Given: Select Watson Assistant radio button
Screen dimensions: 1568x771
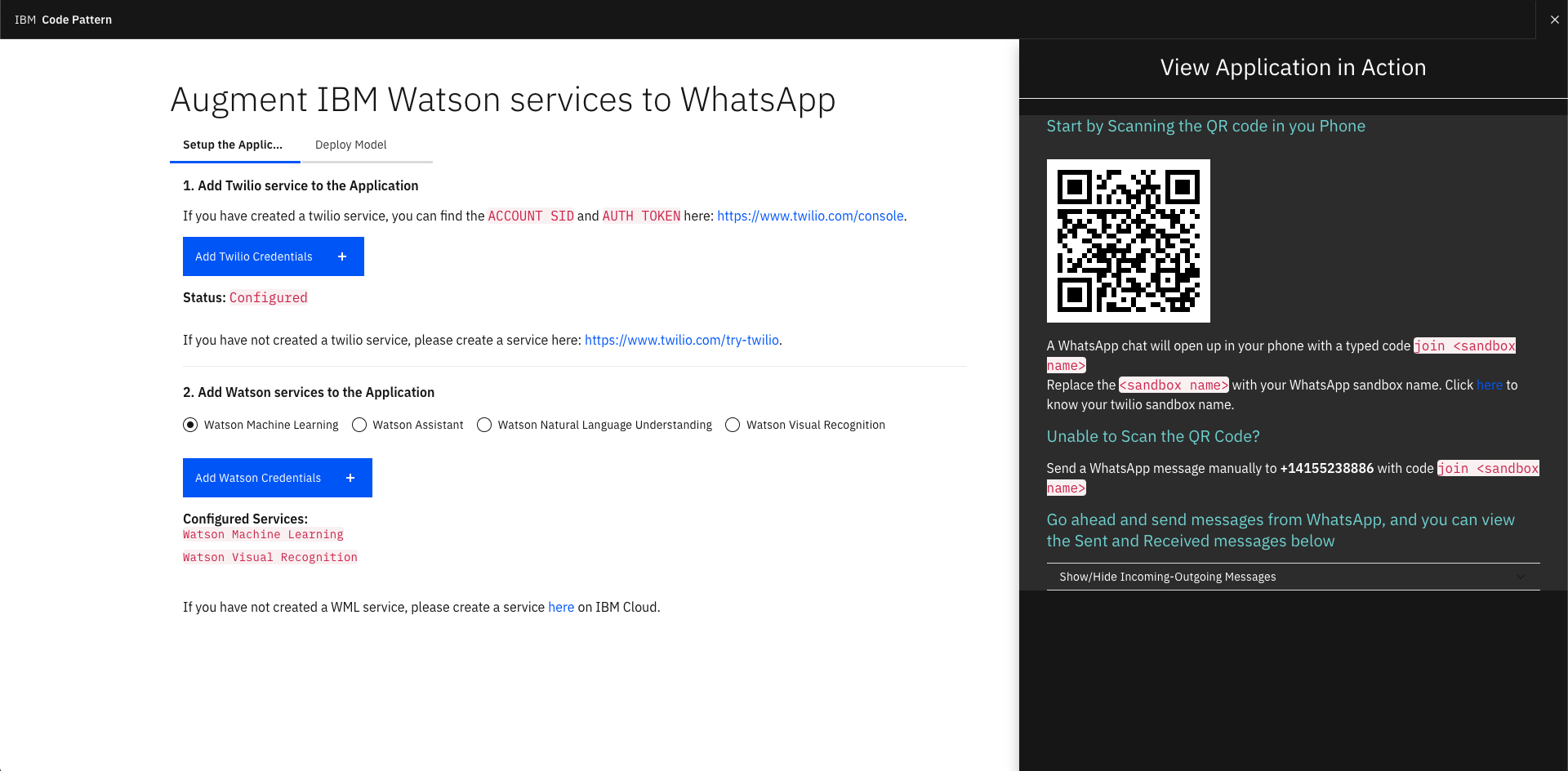Looking at the screenshot, I should [359, 425].
